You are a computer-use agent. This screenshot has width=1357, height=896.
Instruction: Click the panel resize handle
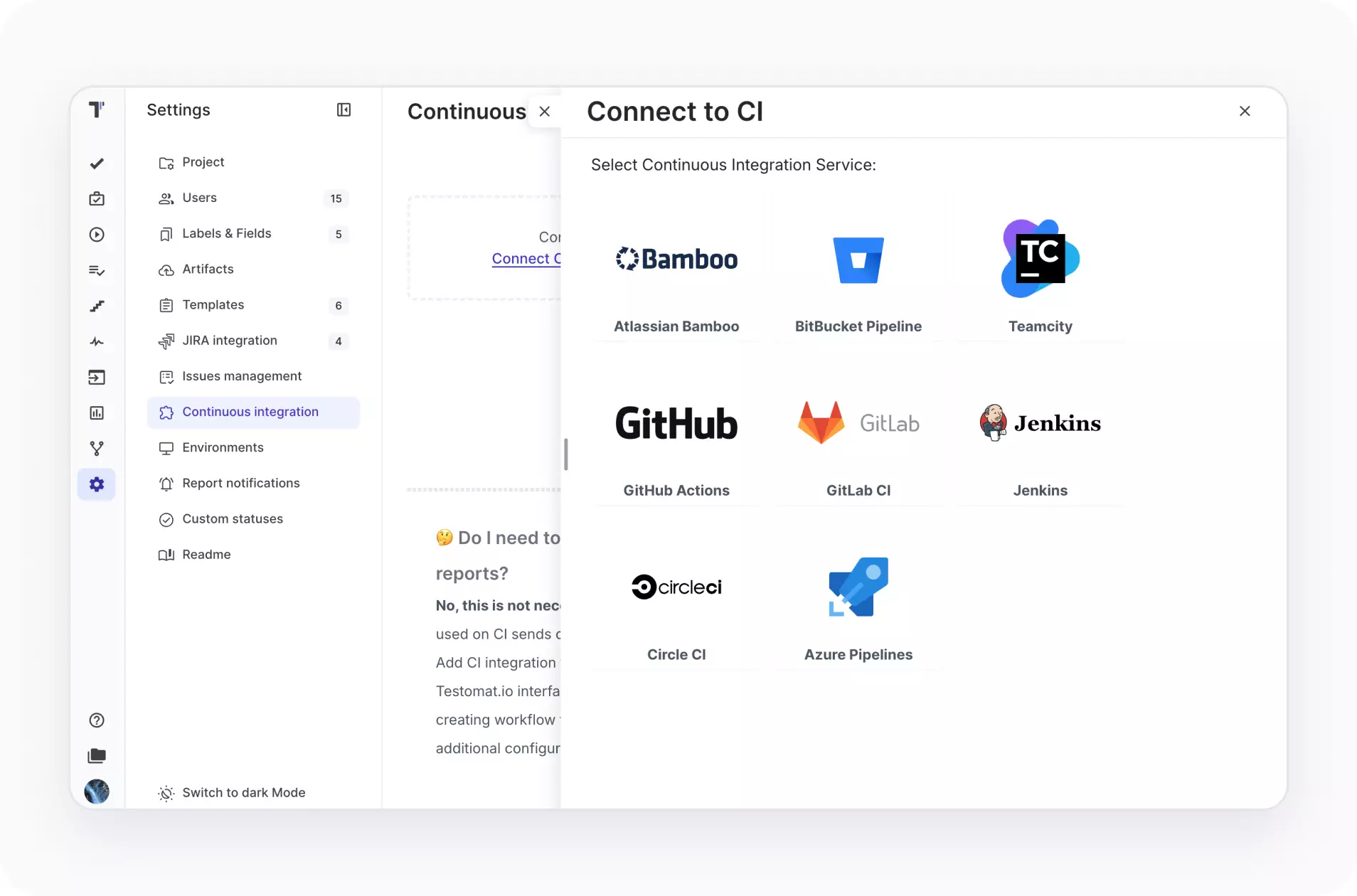coord(566,454)
